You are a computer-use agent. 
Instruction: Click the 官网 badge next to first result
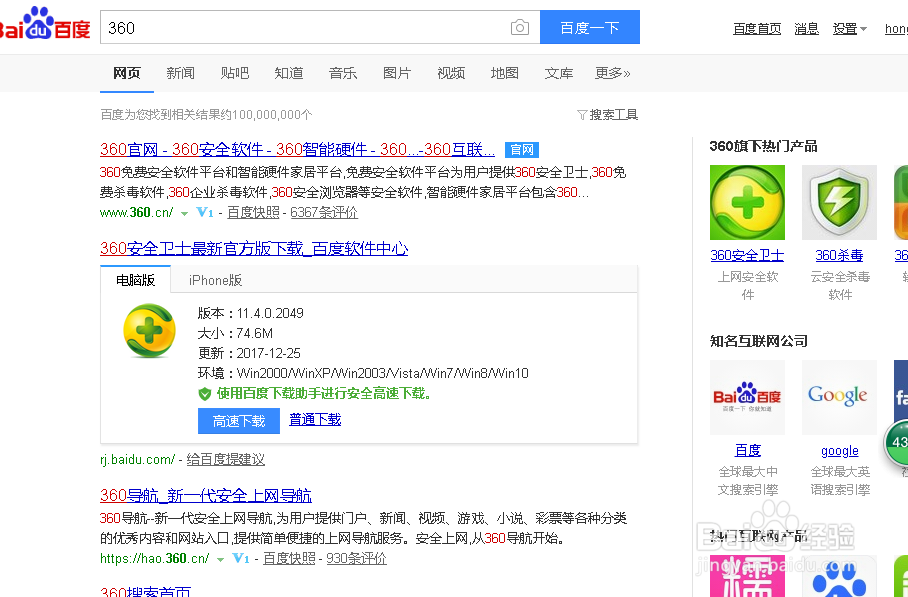(x=522, y=150)
